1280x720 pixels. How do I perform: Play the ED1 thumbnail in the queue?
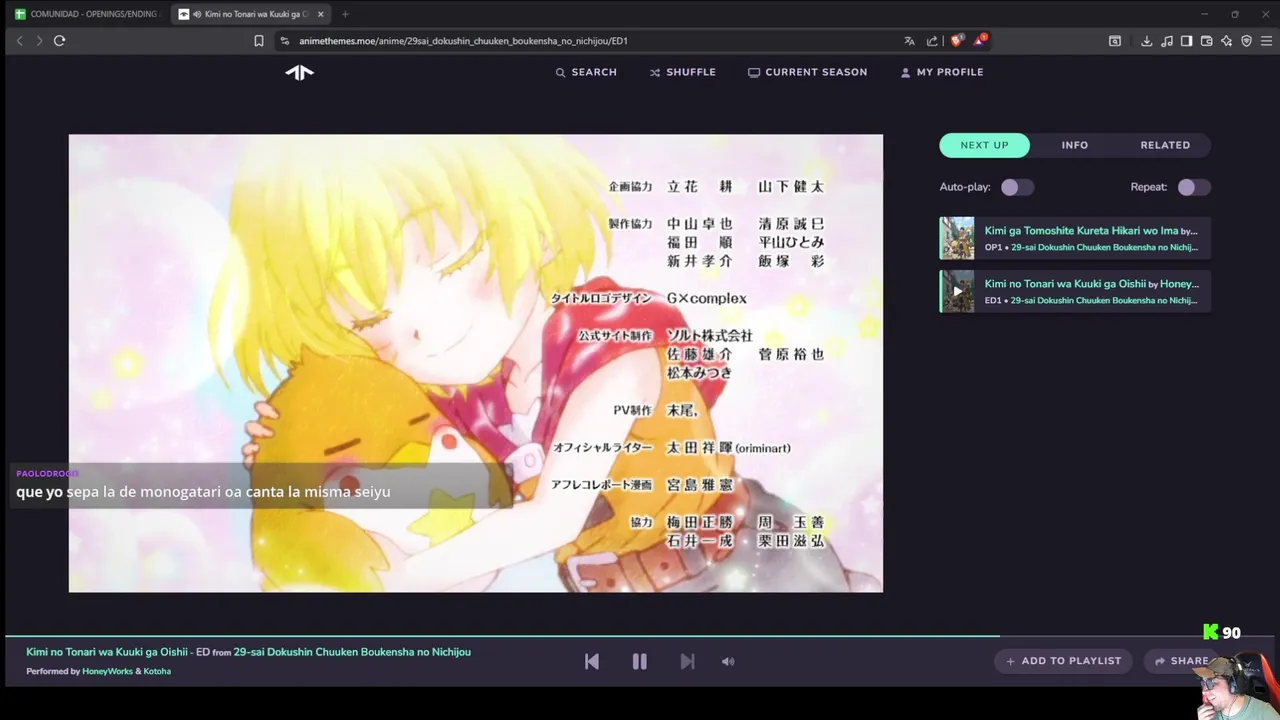[x=957, y=291]
